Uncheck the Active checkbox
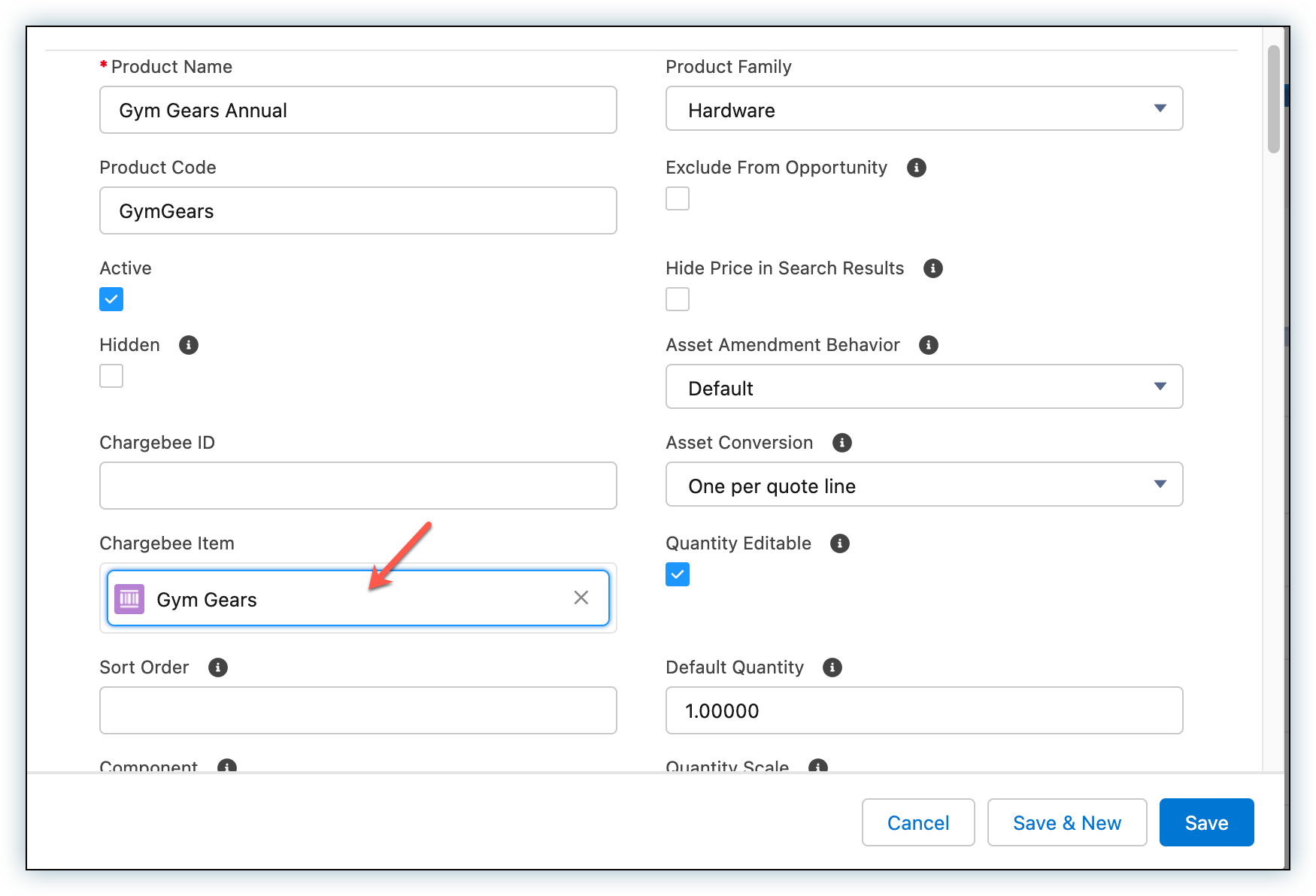The height and width of the screenshot is (896, 1316). [x=111, y=299]
